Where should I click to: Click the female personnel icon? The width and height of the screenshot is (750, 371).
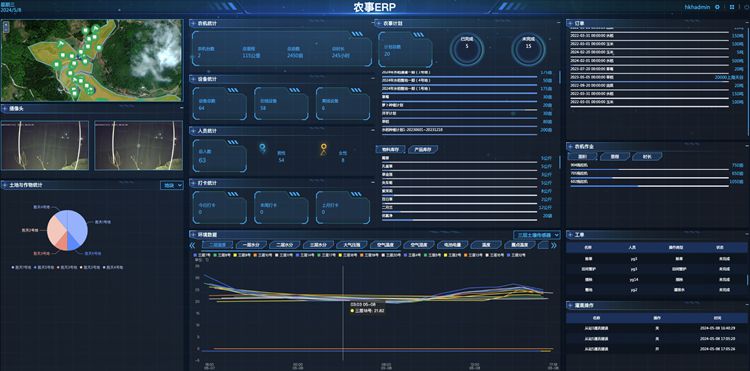click(324, 149)
